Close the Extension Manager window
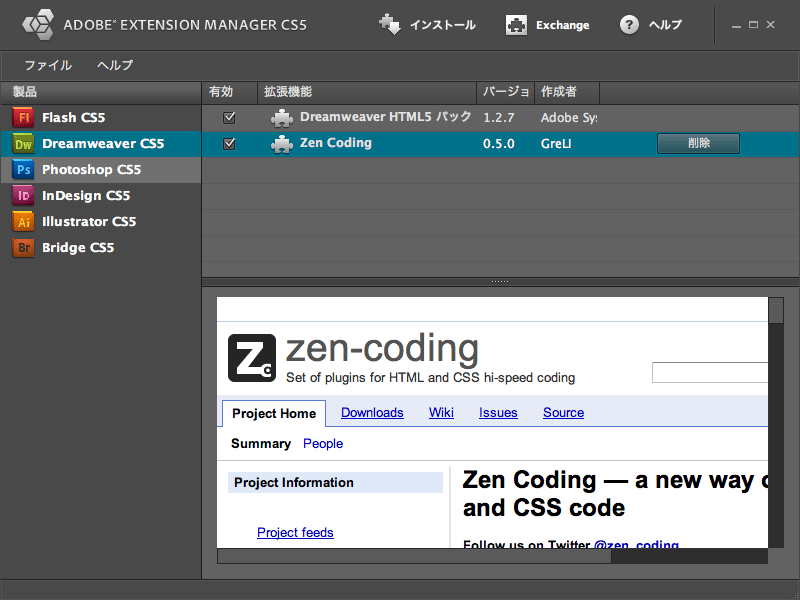Viewport: 800px width, 600px height. point(770,24)
